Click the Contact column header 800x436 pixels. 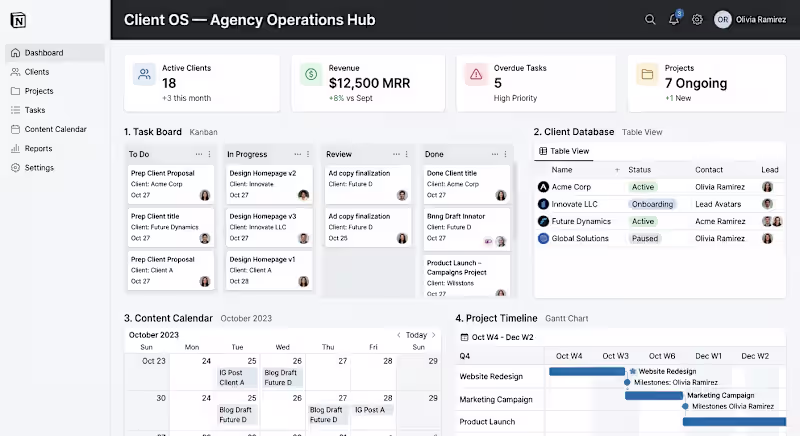(x=709, y=170)
